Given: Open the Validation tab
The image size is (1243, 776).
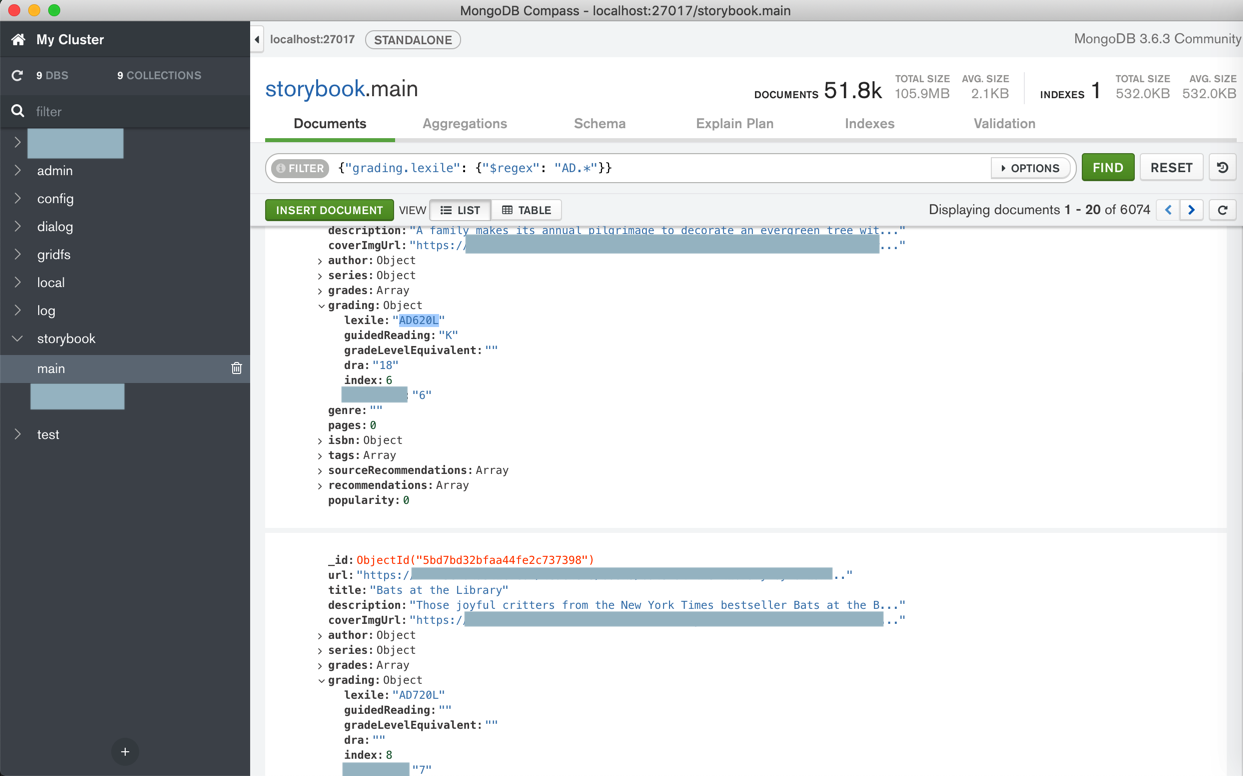Looking at the screenshot, I should (1005, 124).
